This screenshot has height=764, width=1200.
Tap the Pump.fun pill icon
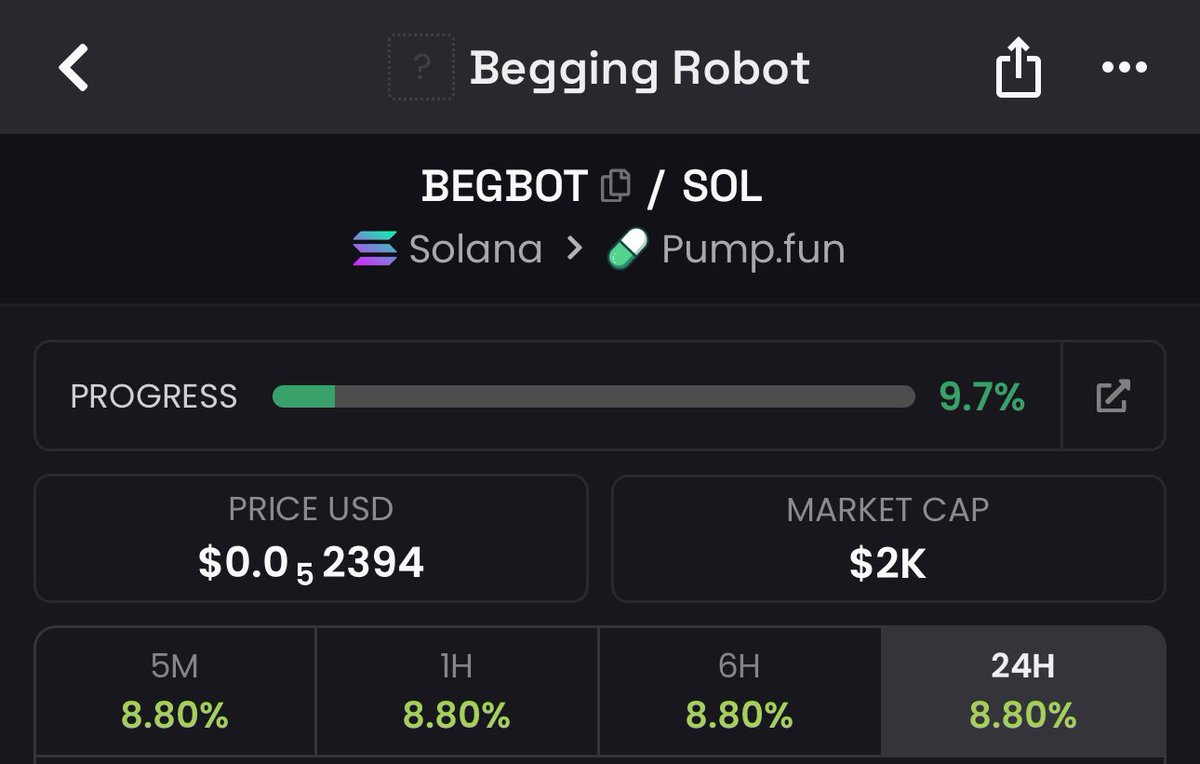629,248
